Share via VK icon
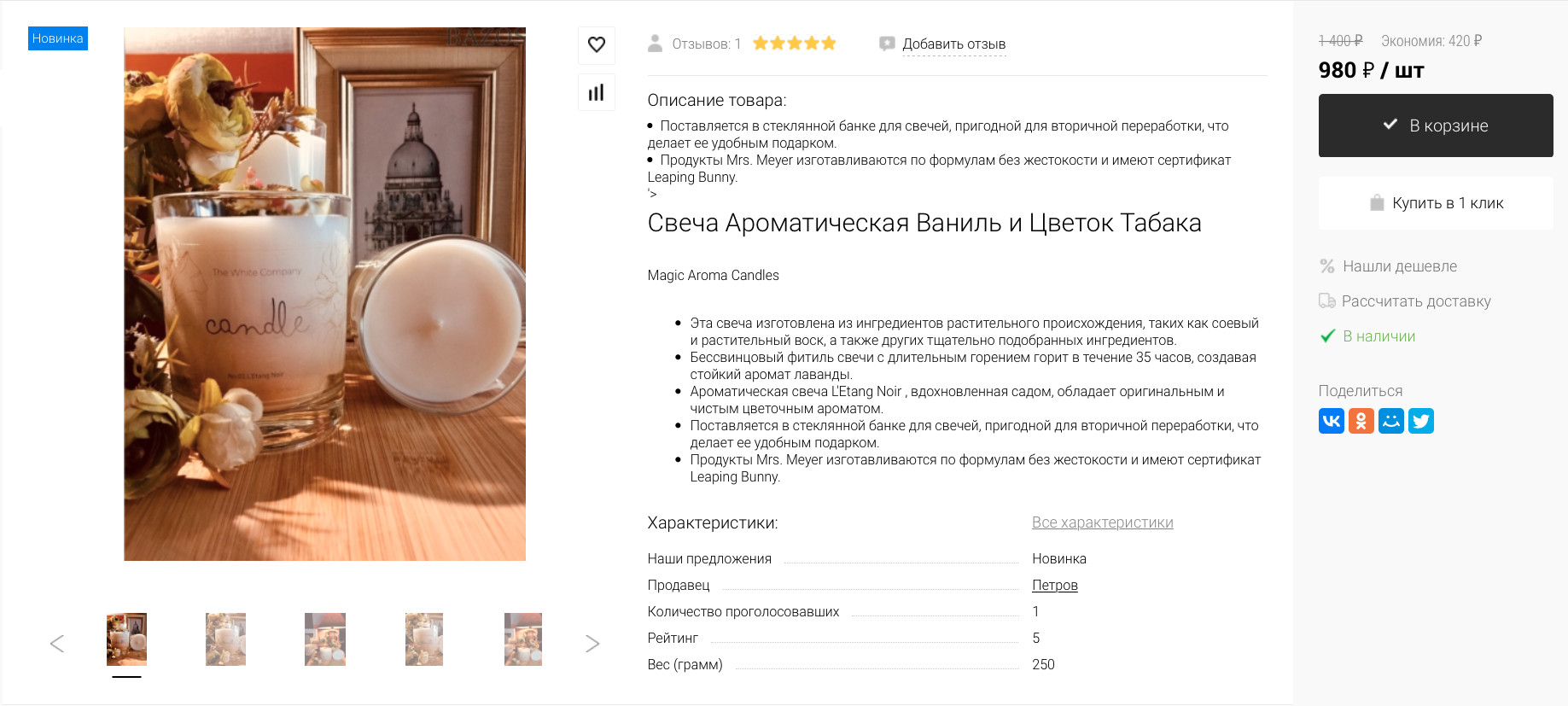Screen dimensions: 1568x706 coord(1332,421)
